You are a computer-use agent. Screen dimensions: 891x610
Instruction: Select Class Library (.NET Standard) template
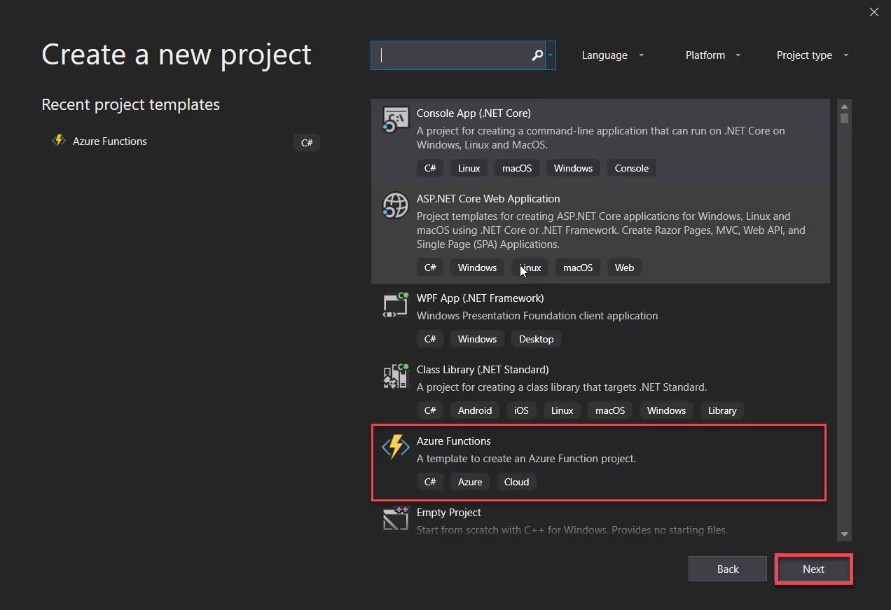pyautogui.click(x=600, y=390)
